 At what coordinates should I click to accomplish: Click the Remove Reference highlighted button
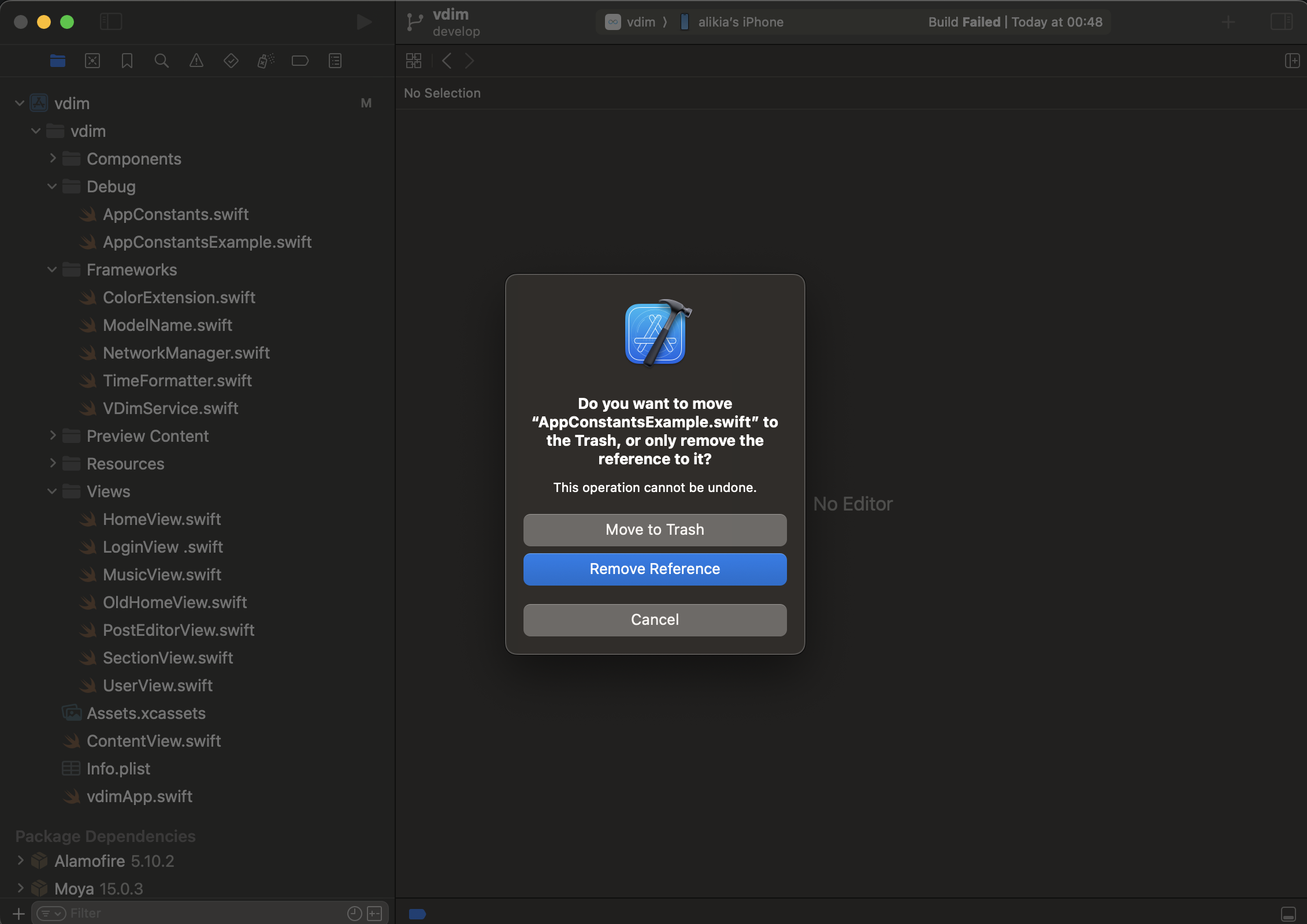(x=655, y=569)
